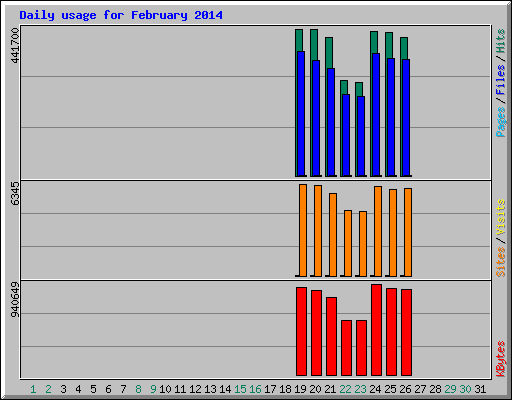Click green weekend day label 15

click(240, 389)
